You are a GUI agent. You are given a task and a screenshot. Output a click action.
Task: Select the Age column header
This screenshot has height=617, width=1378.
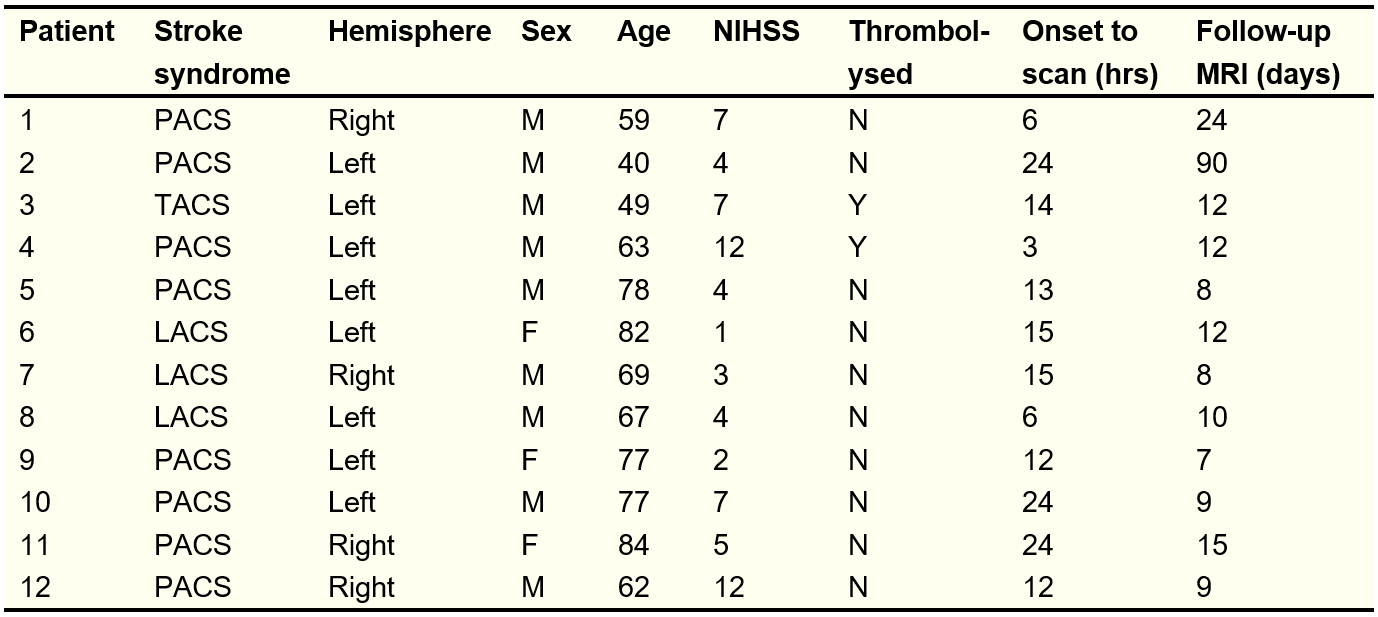point(643,32)
